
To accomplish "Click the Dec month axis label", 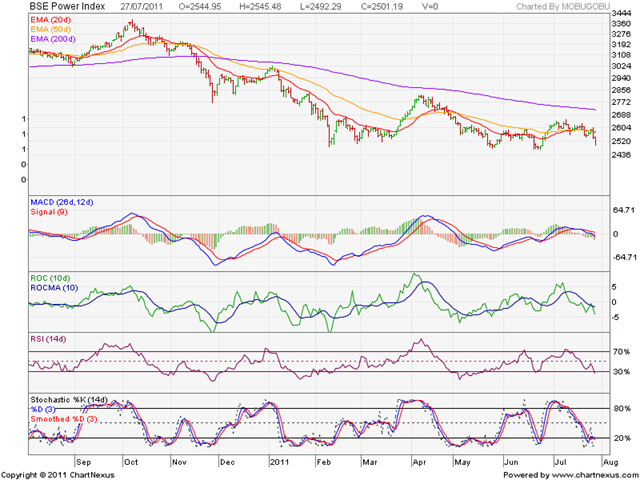I will click(227, 462).
